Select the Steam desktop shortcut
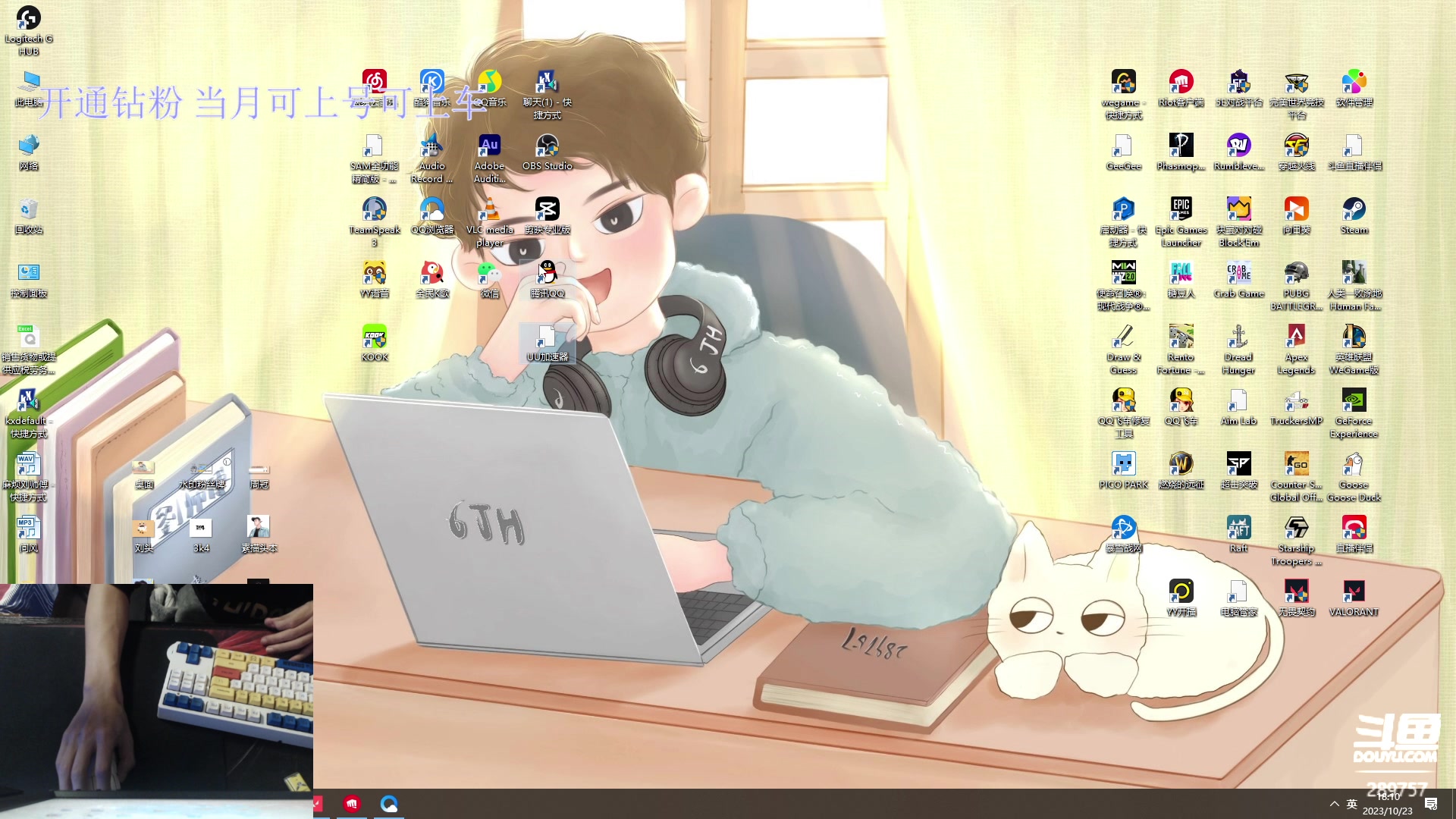Image resolution: width=1456 pixels, height=819 pixels. (1354, 210)
